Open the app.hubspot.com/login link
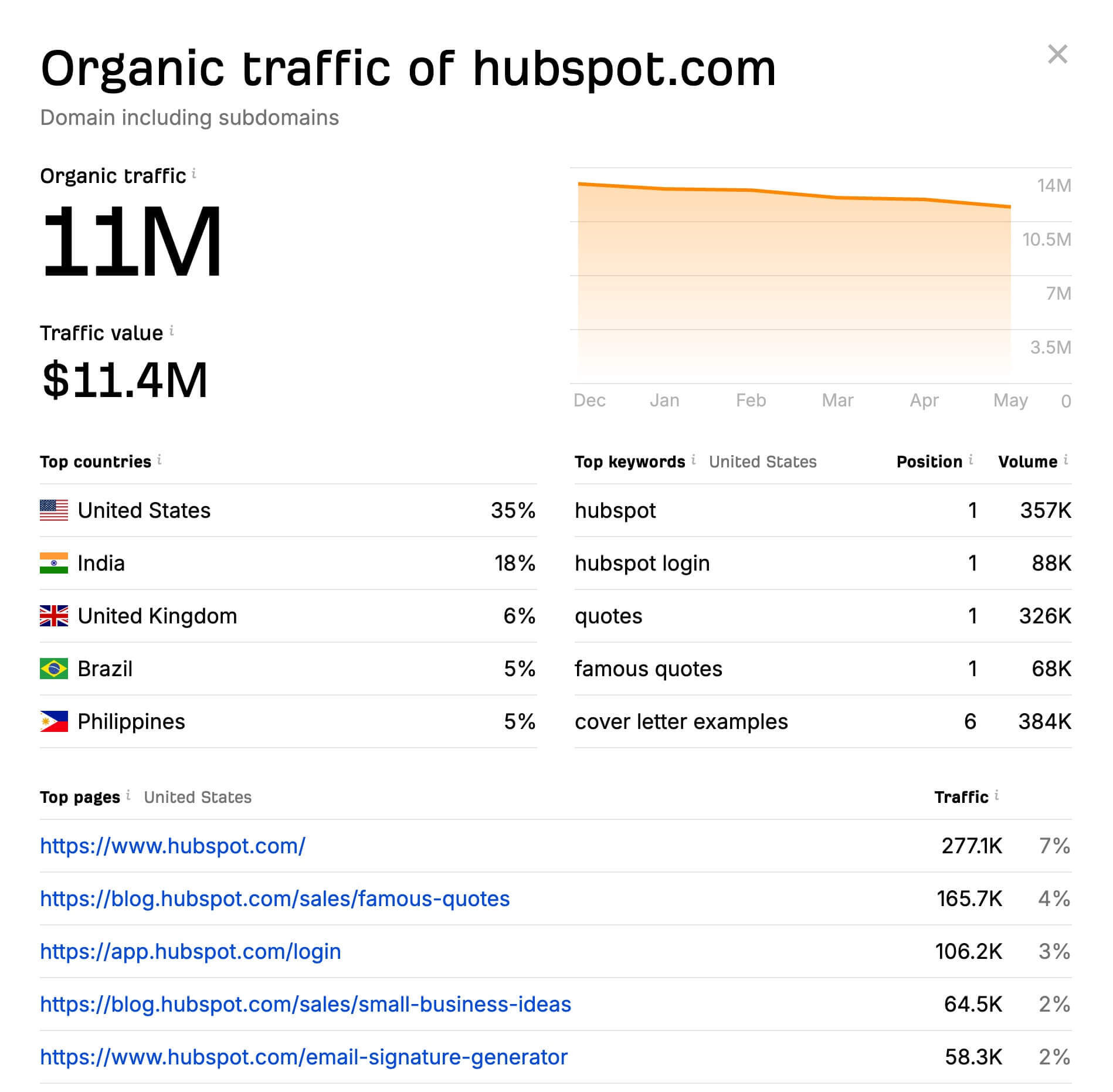The height and width of the screenshot is (1092, 1113). point(190,951)
